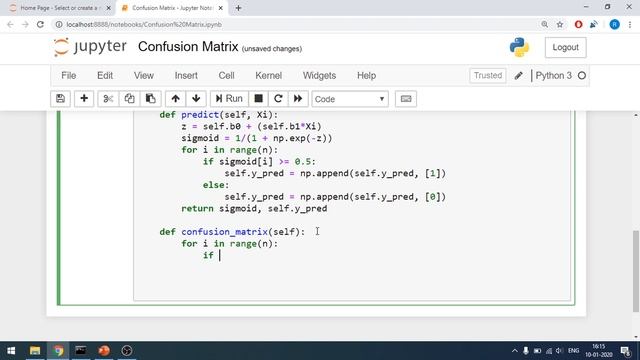Reload the page
This screenshot has width=640, height=360.
pyautogui.click(x=40, y=24)
